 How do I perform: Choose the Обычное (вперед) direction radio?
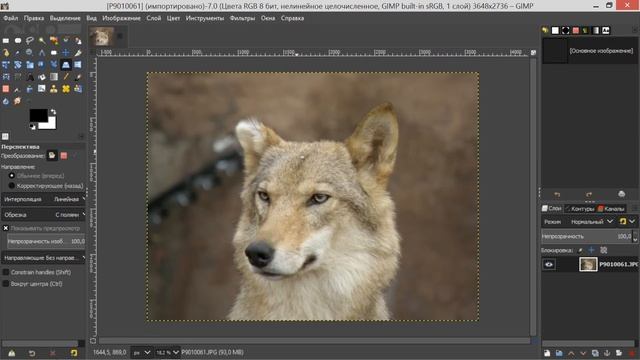[x=11, y=176]
